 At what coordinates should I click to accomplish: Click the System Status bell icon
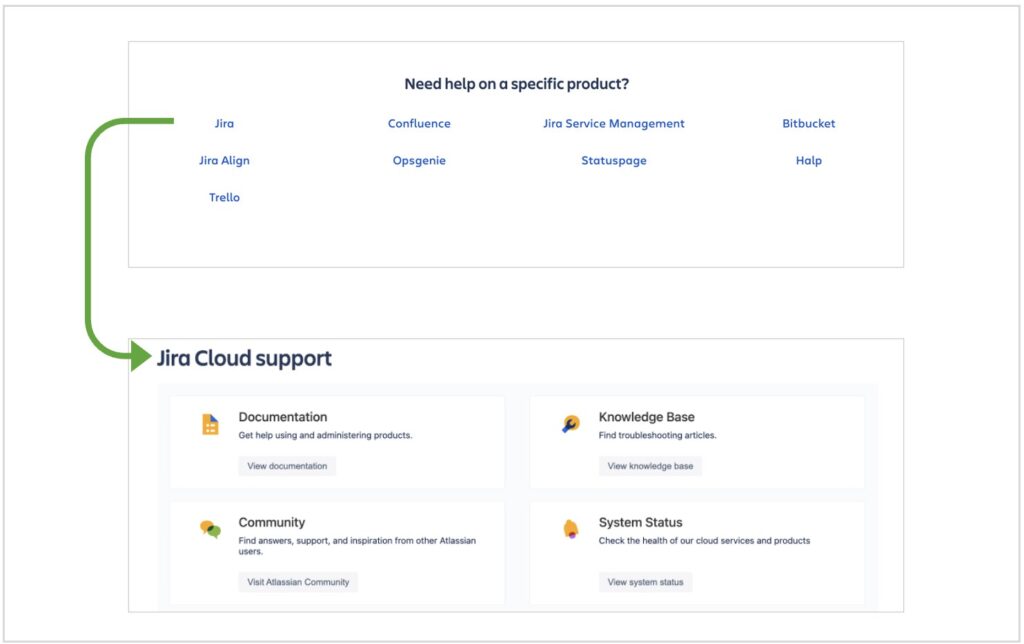click(x=571, y=529)
